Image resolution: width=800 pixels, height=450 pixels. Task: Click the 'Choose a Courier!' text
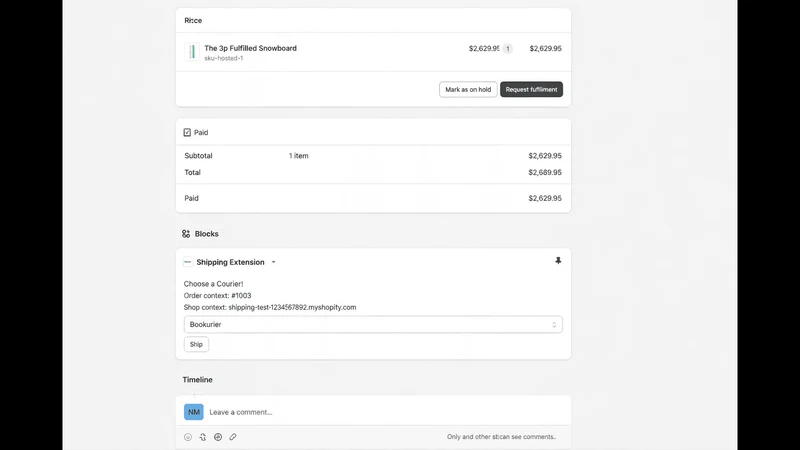[x=213, y=284]
